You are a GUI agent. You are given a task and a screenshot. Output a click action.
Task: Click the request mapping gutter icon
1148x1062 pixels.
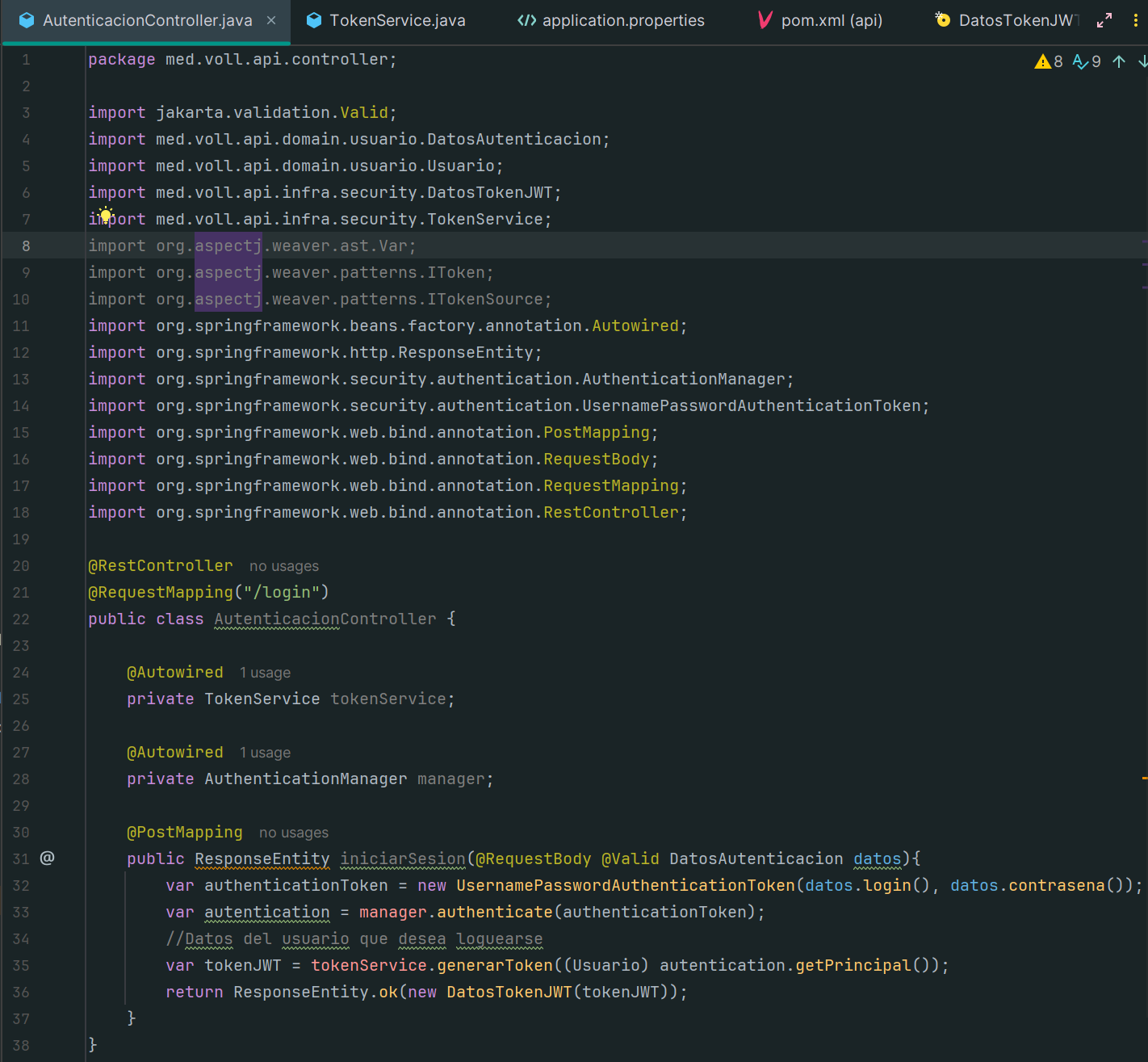click(48, 858)
